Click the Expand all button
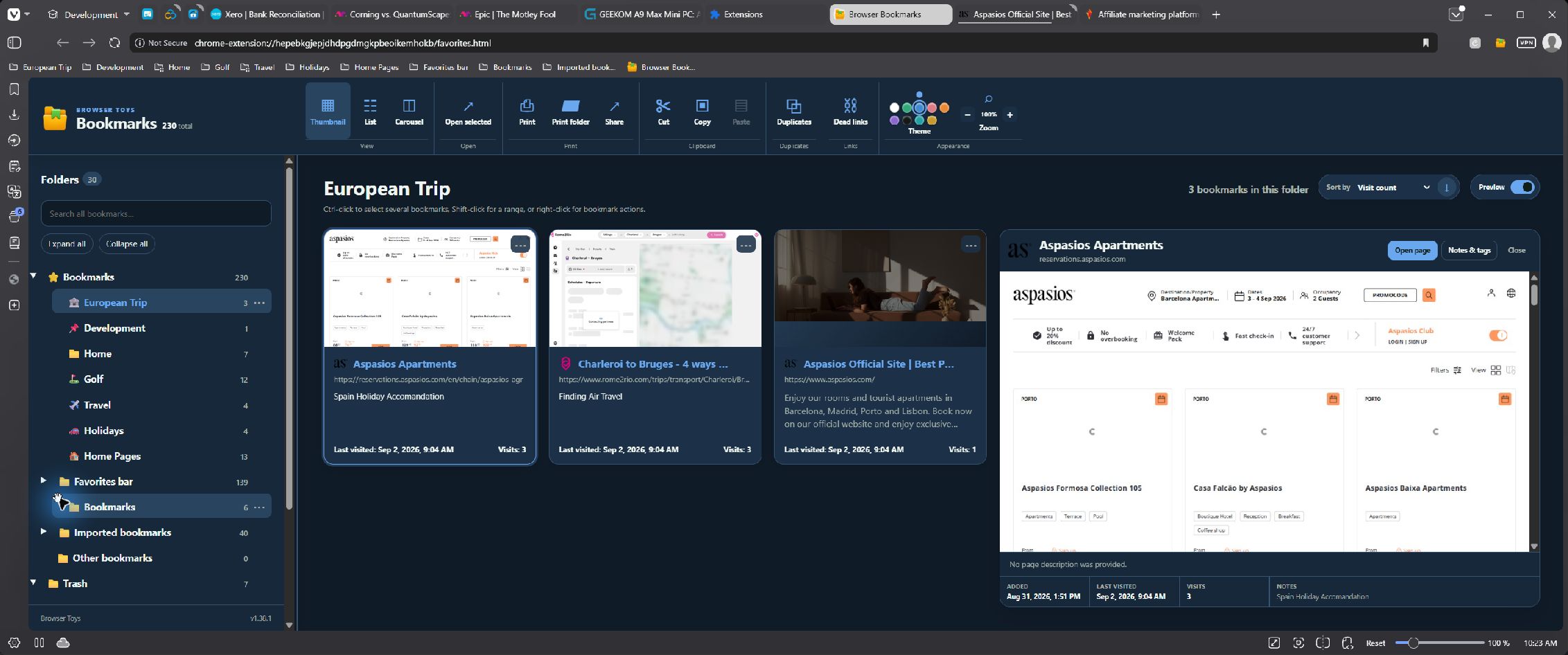Image resolution: width=1568 pixels, height=655 pixels. pos(67,244)
